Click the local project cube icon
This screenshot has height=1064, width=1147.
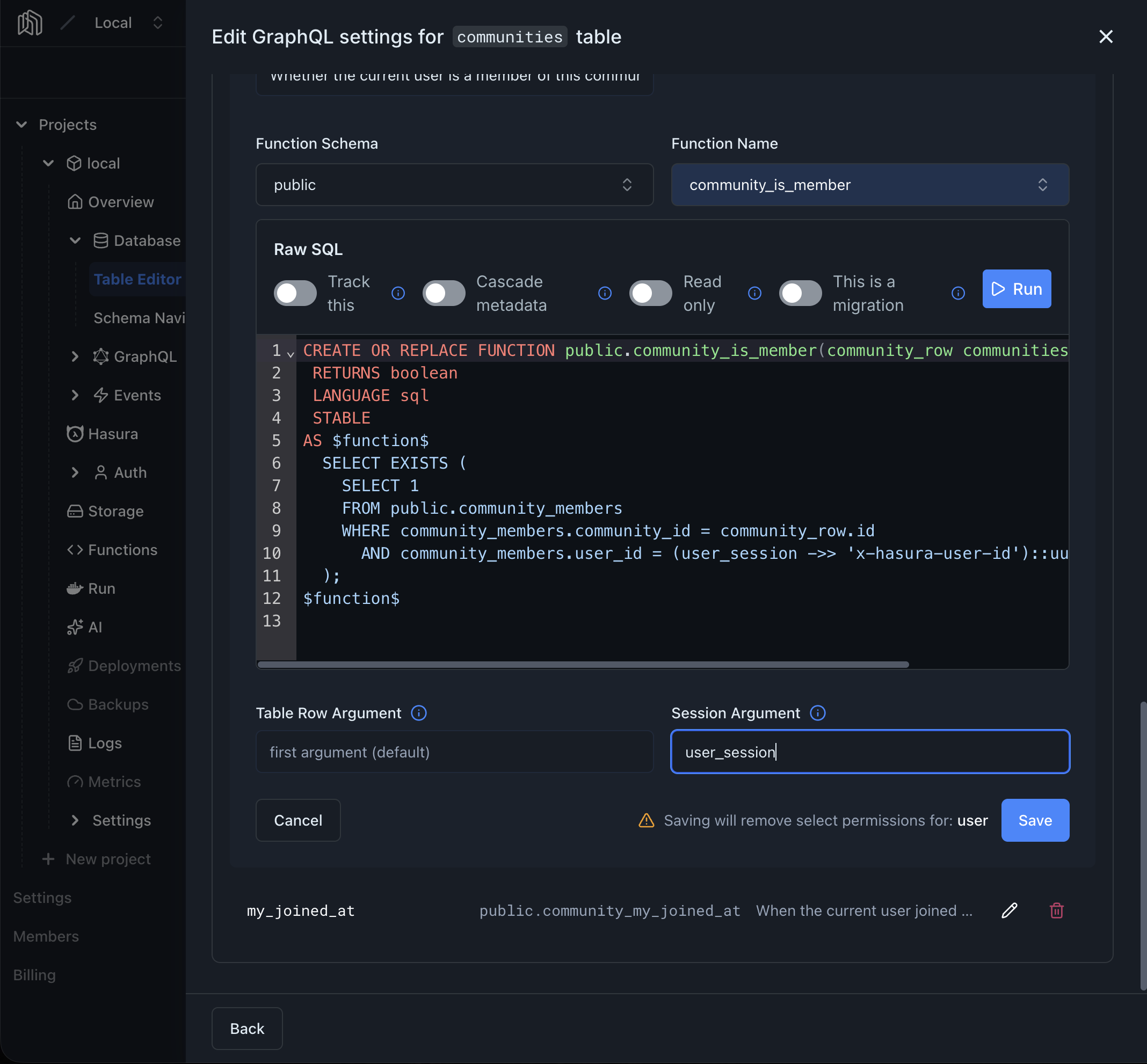point(74,163)
